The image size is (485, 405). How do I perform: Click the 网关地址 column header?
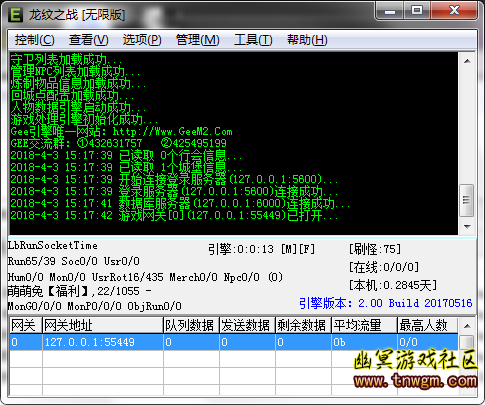(103, 325)
